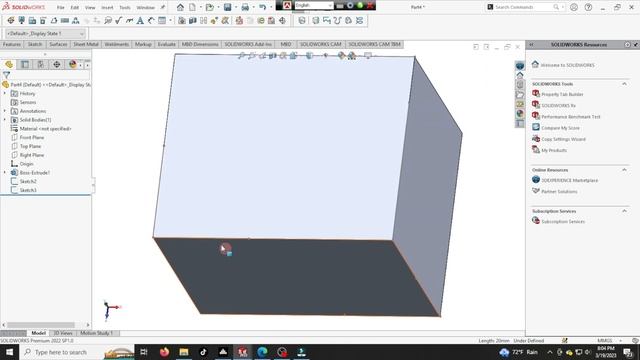Select Sketch3 in the feature tree
The width and height of the screenshot is (640, 360).
[x=28, y=190]
